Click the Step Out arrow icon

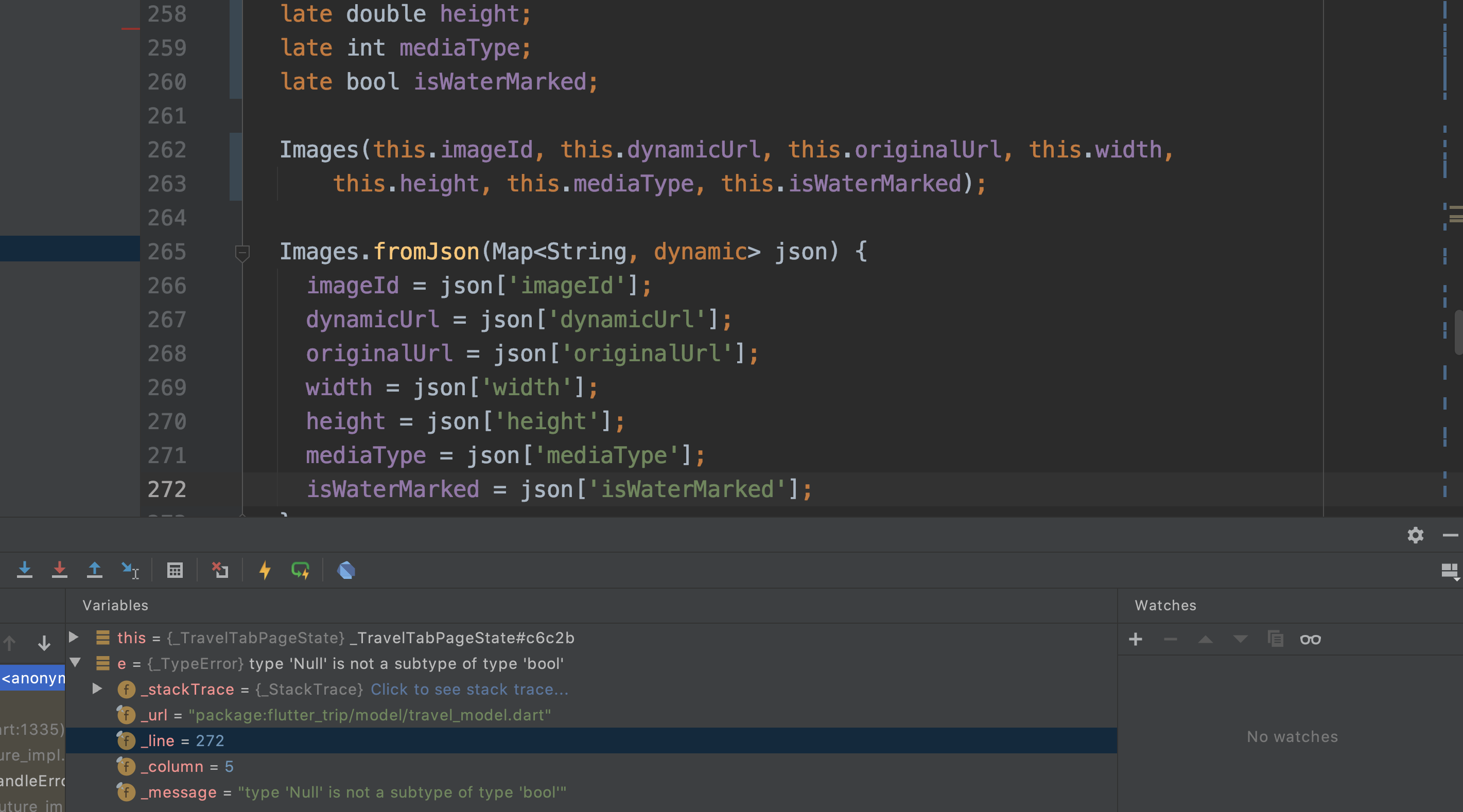point(94,570)
